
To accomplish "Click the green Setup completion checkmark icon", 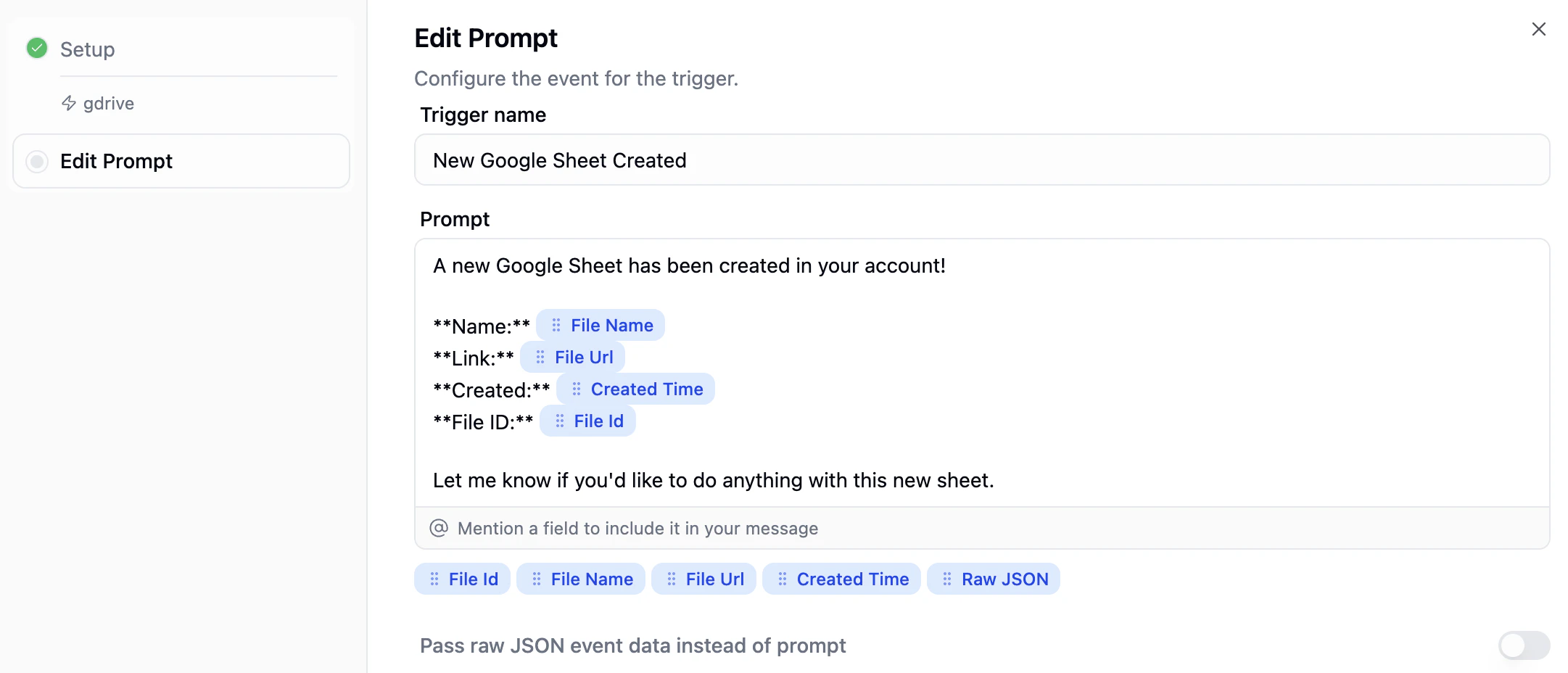I will (36, 48).
